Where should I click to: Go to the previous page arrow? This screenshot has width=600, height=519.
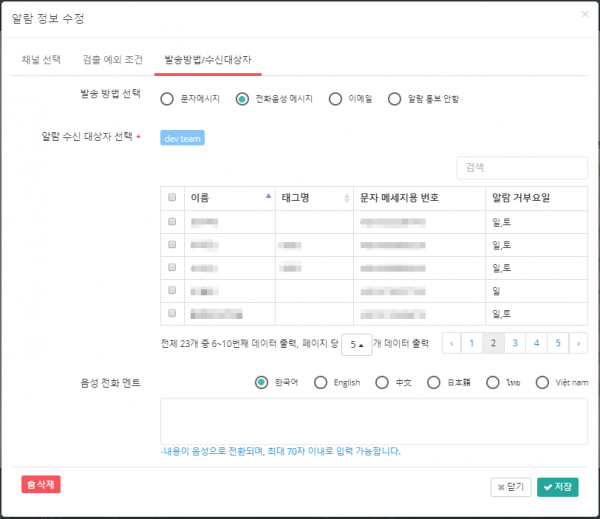(452, 343)
